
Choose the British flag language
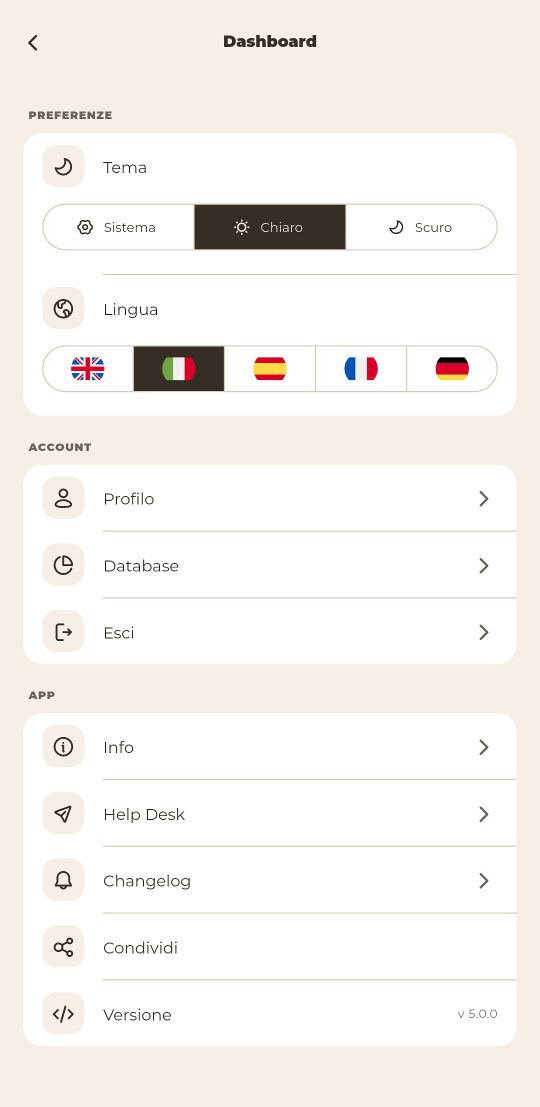point(88,369)
